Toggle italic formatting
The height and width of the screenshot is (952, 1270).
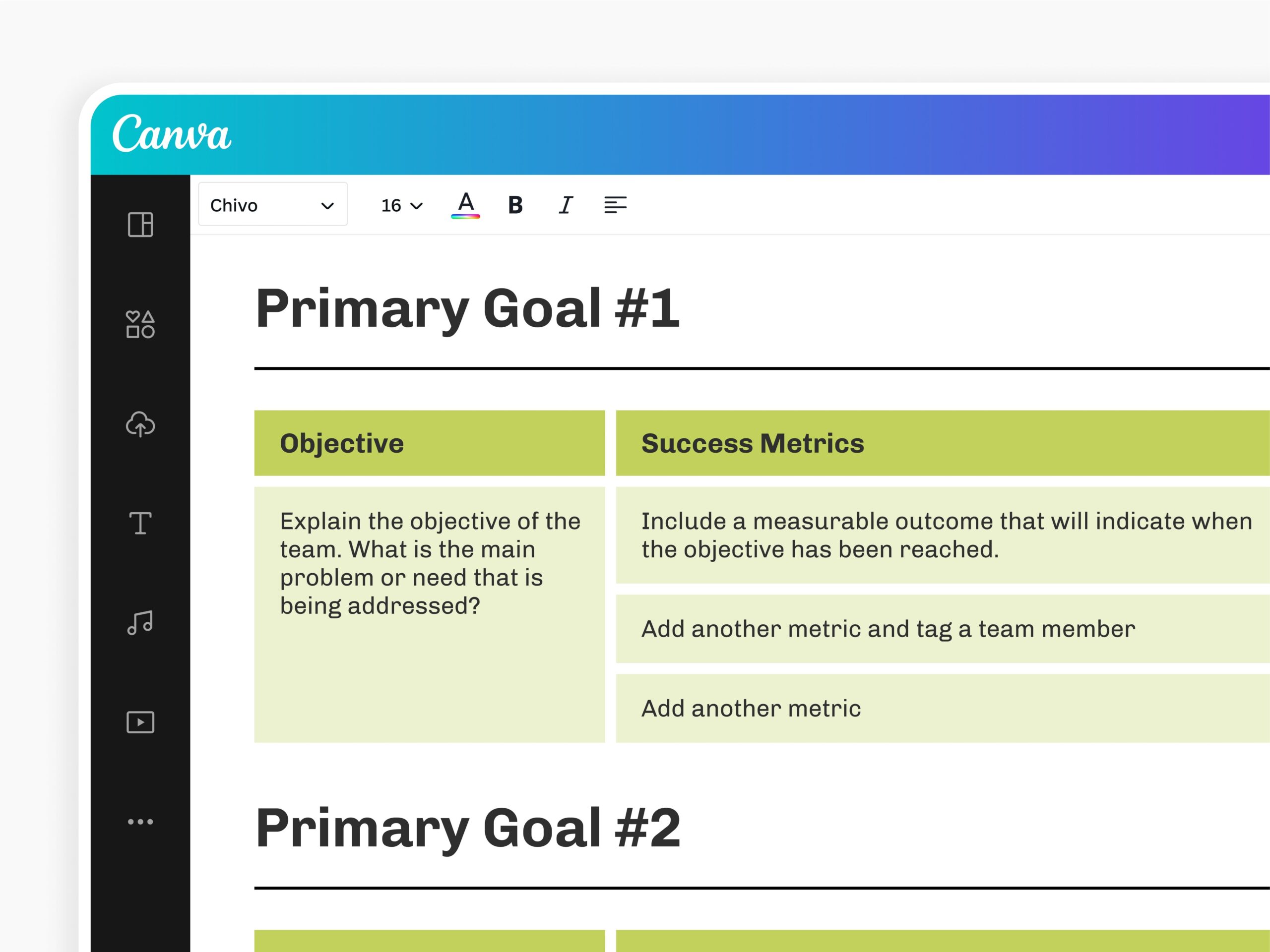(566, 205)
